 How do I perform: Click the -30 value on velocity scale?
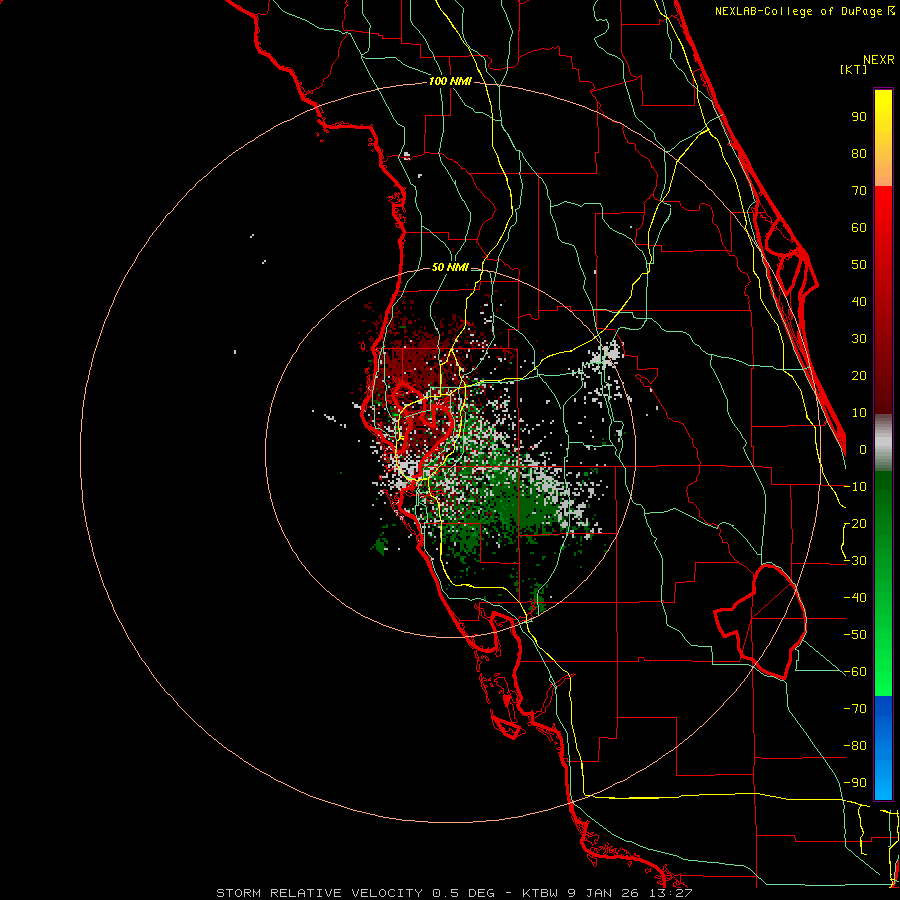tap(855, 561)
